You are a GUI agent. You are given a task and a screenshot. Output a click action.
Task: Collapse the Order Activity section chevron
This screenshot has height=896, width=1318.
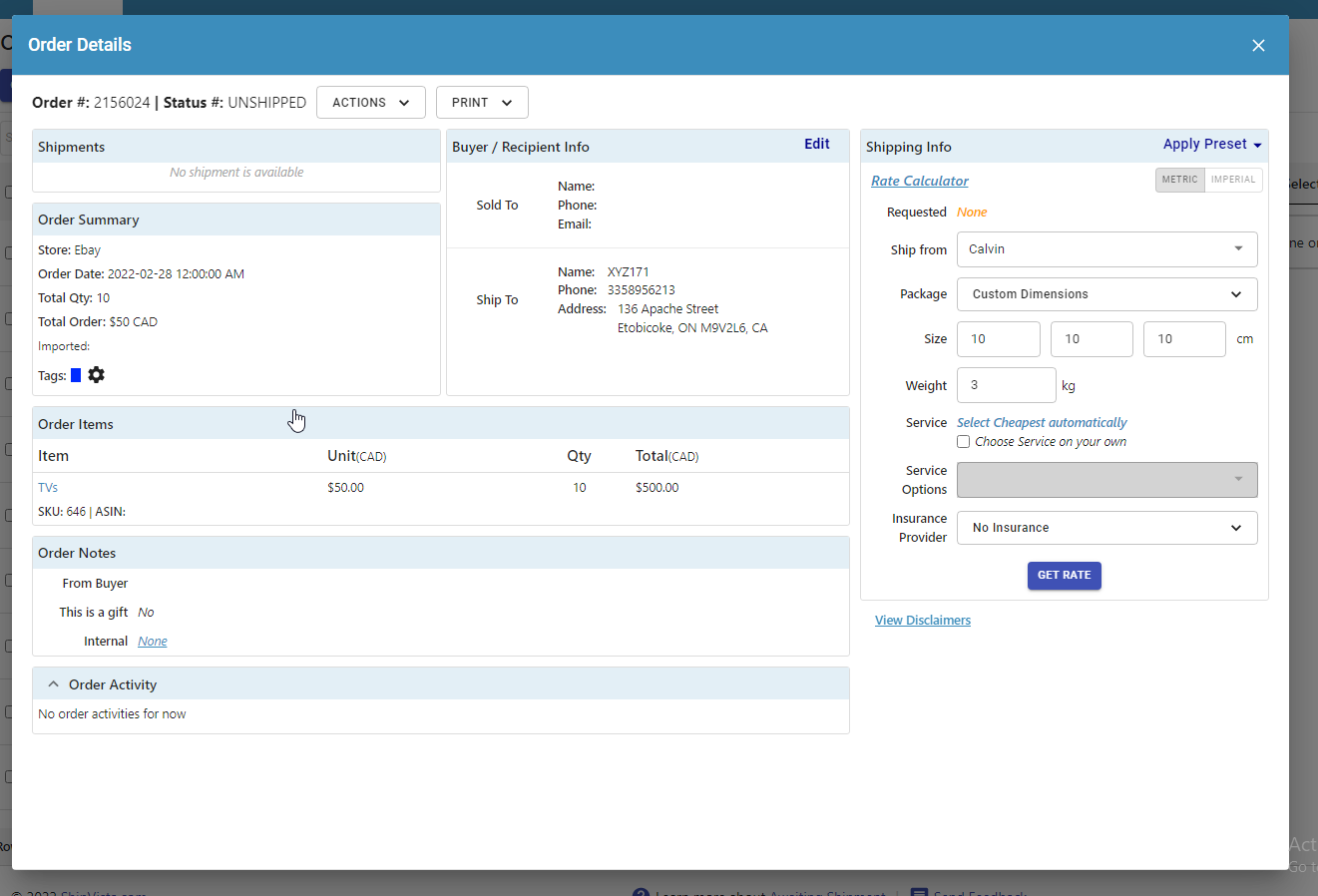(54, 684)
